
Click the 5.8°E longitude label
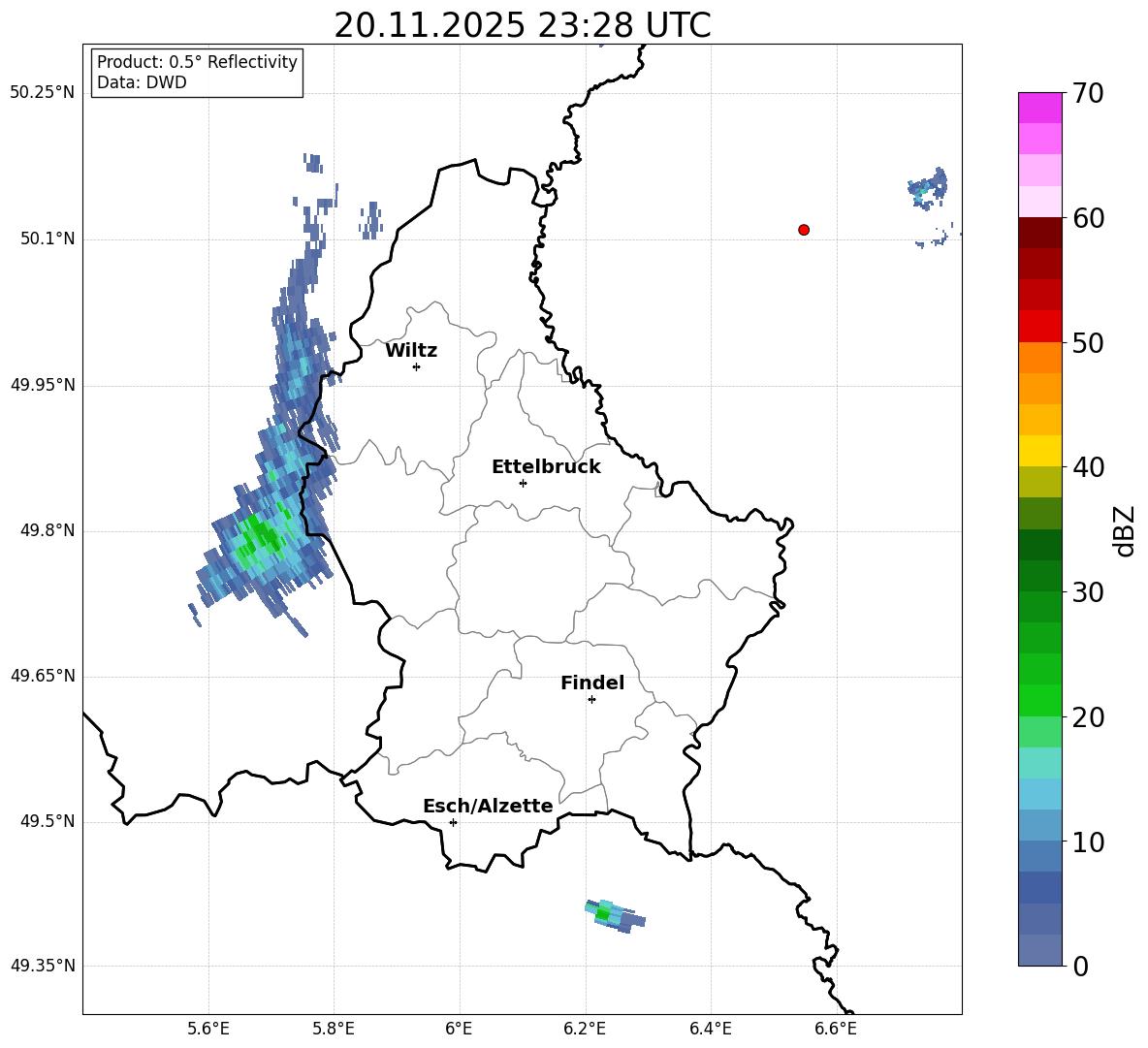coord(334,1029)
